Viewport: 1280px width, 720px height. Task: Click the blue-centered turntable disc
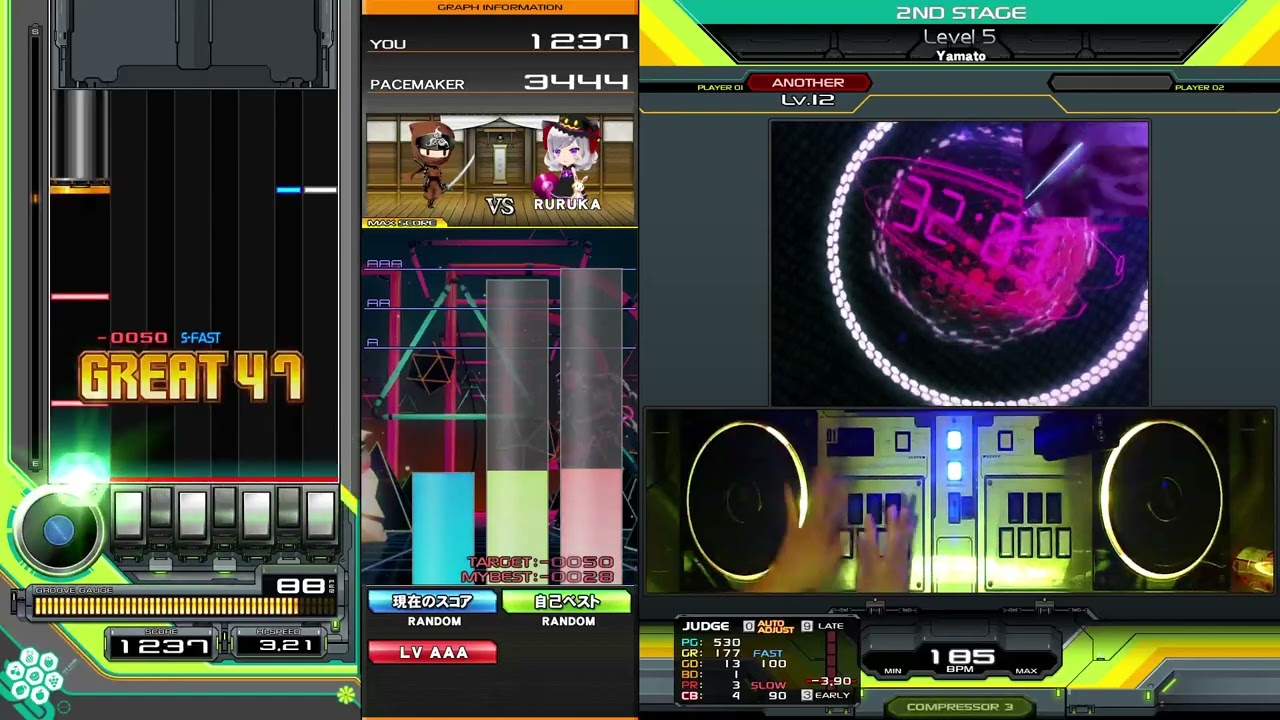(59, 531)
